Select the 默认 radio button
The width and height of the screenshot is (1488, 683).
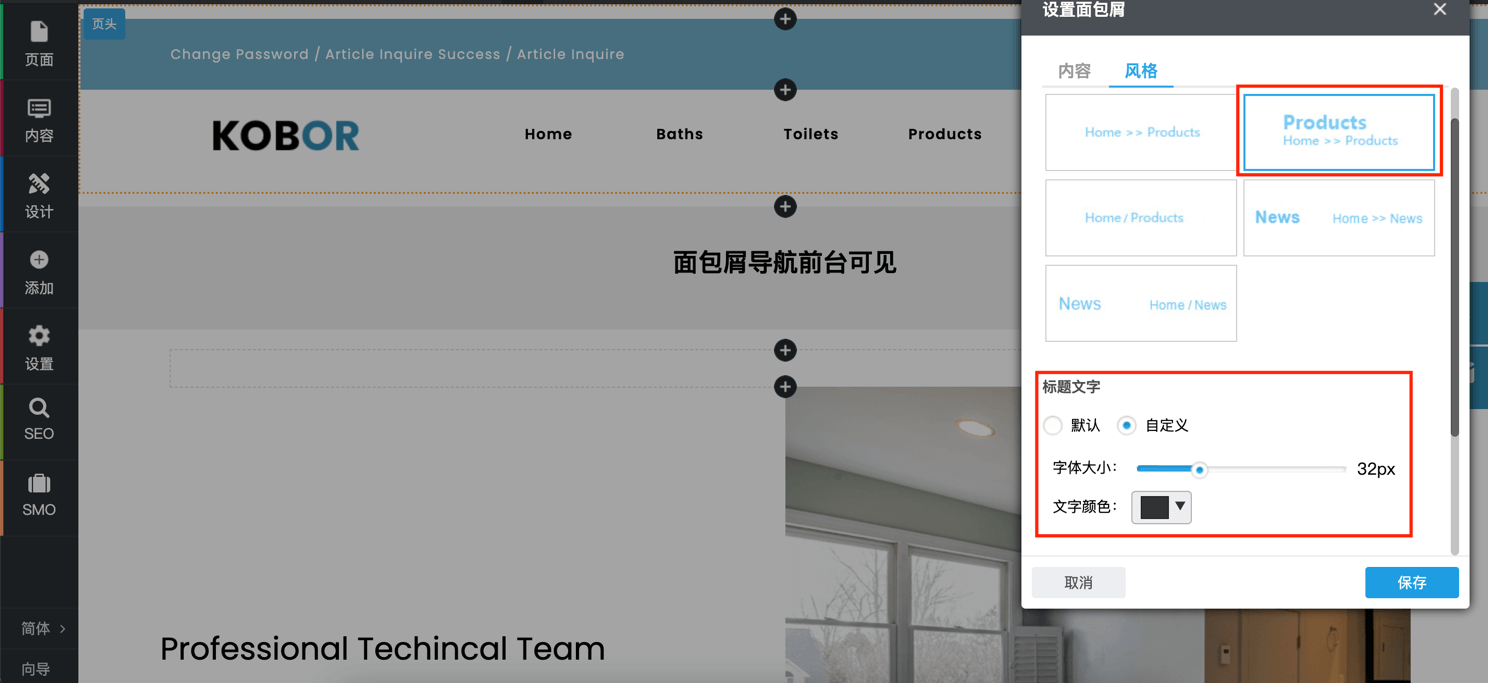1053,426
